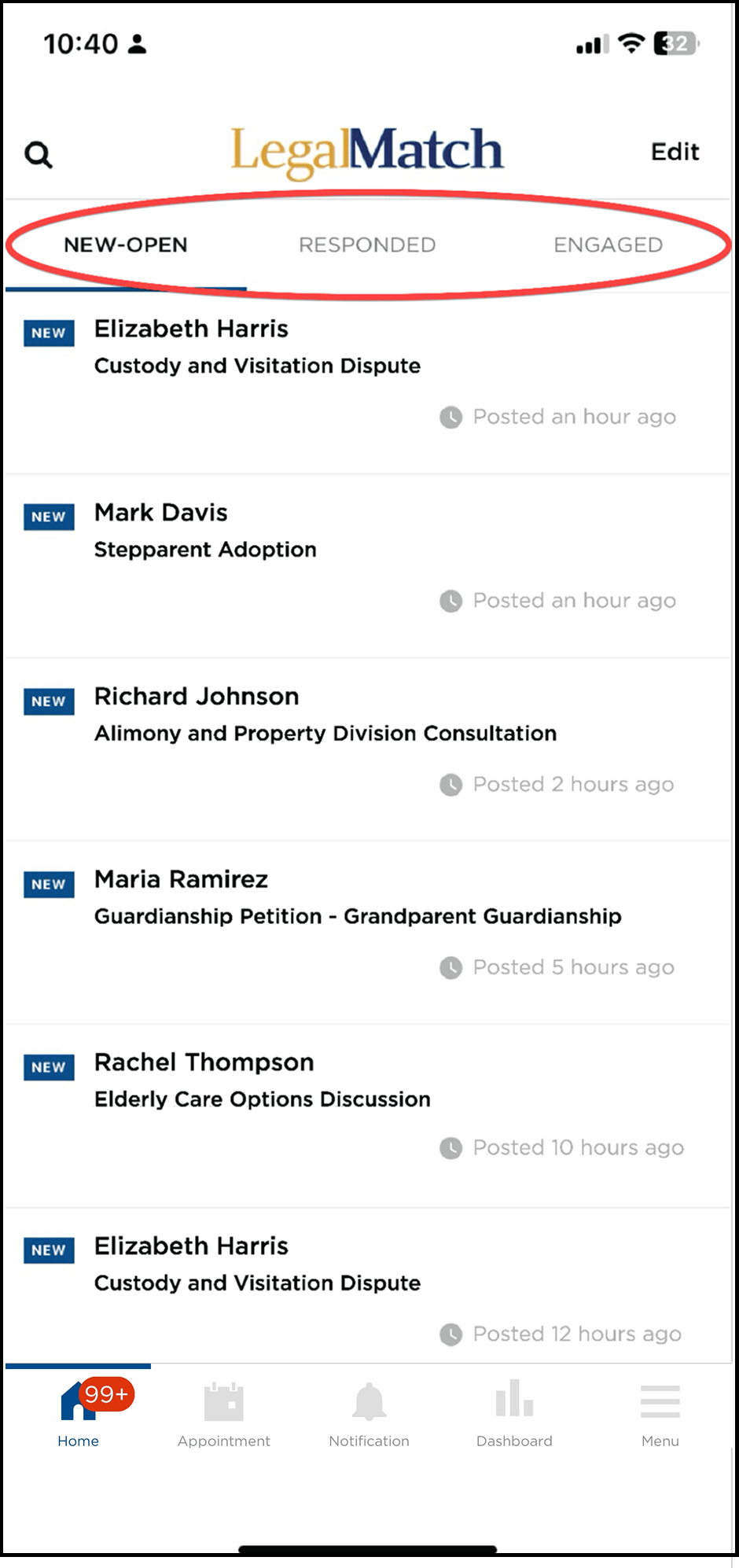
Task: Switch to the ENGAGED tab
Action: pos(608,245)
